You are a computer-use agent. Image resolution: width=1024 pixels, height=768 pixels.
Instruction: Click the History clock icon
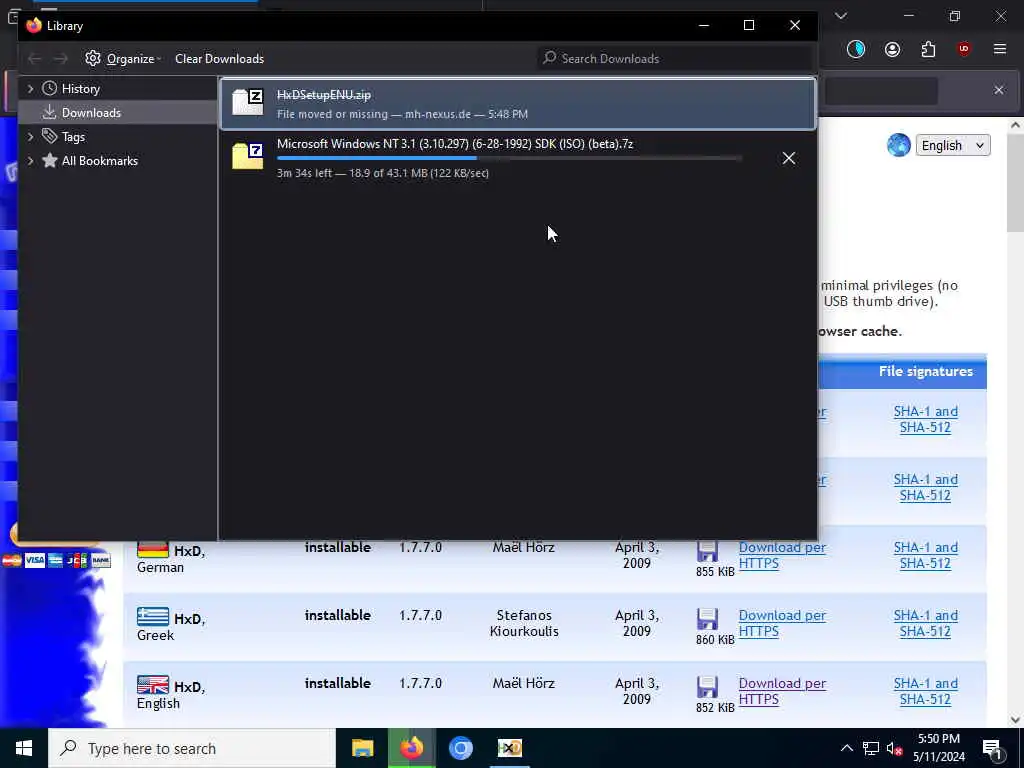[50, 88]
